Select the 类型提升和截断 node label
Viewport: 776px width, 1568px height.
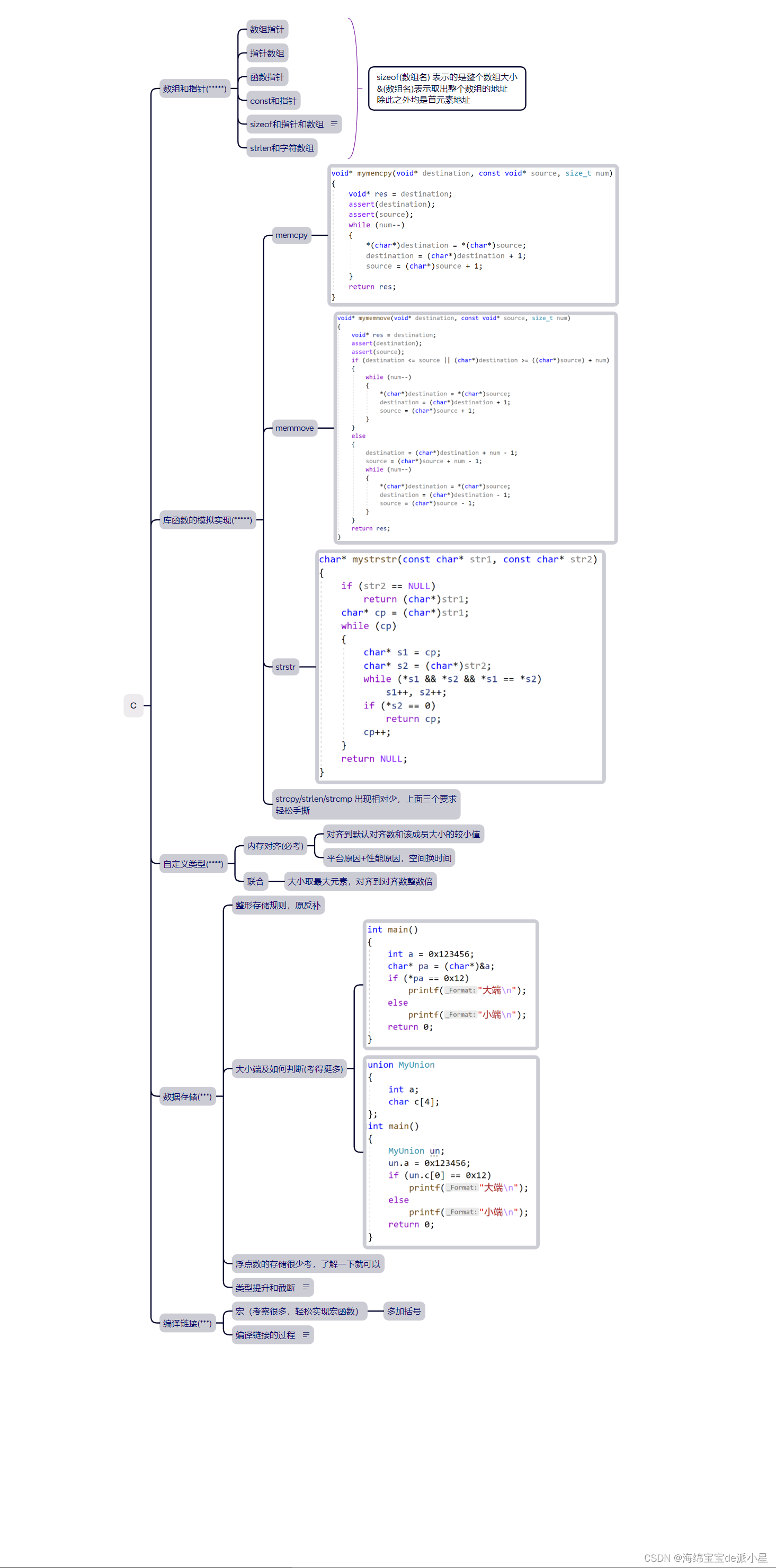coord(265,1287)
